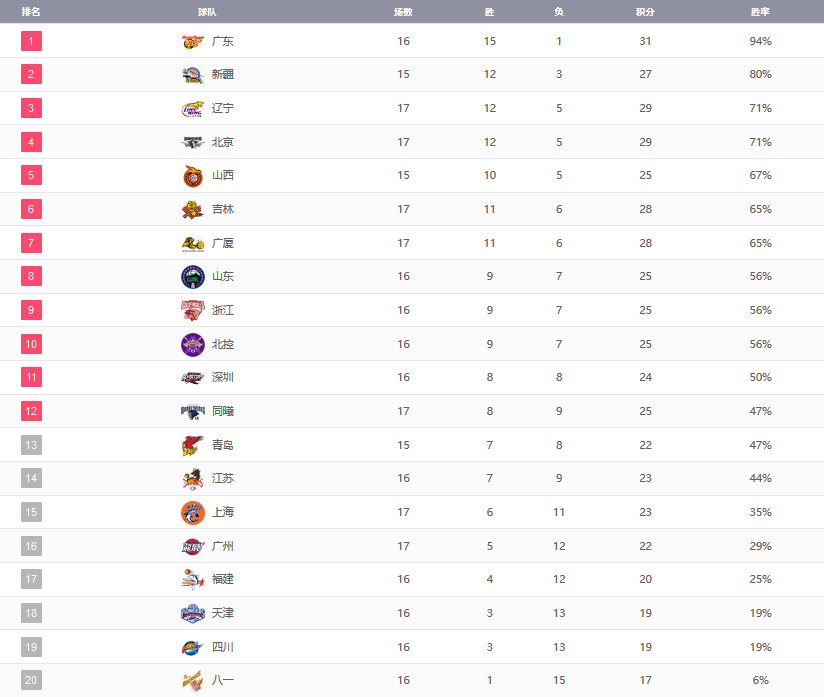824x697 pixels.
Task: Click the 吉林 tiger logo icon
Action: [x=192, y=209]
